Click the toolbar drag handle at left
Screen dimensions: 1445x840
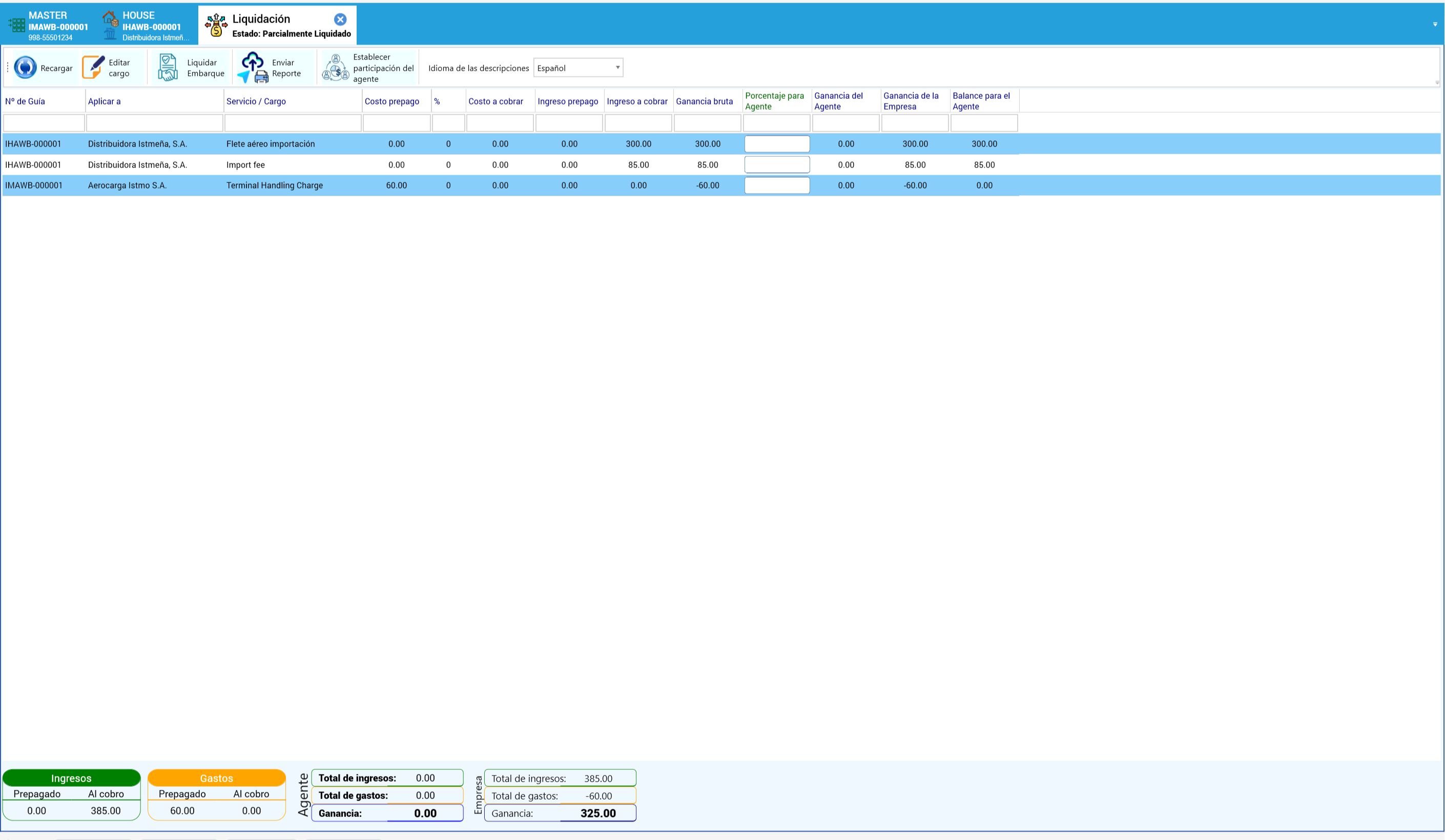[8, 68]
